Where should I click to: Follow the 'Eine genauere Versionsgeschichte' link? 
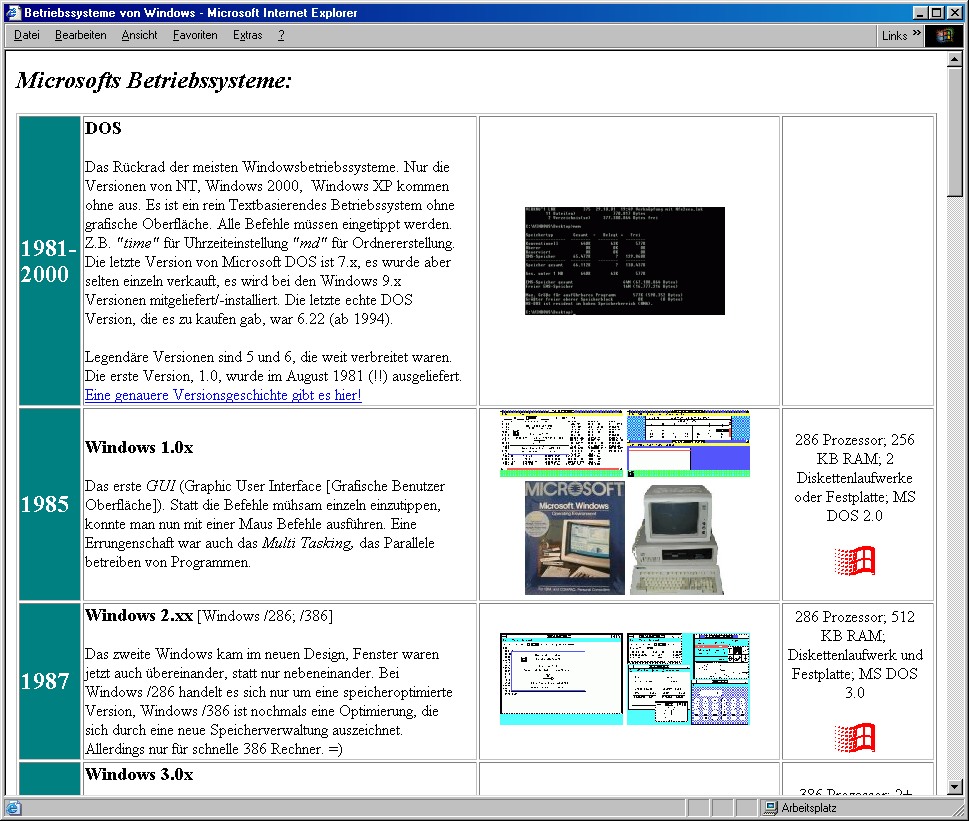point(223,395)
